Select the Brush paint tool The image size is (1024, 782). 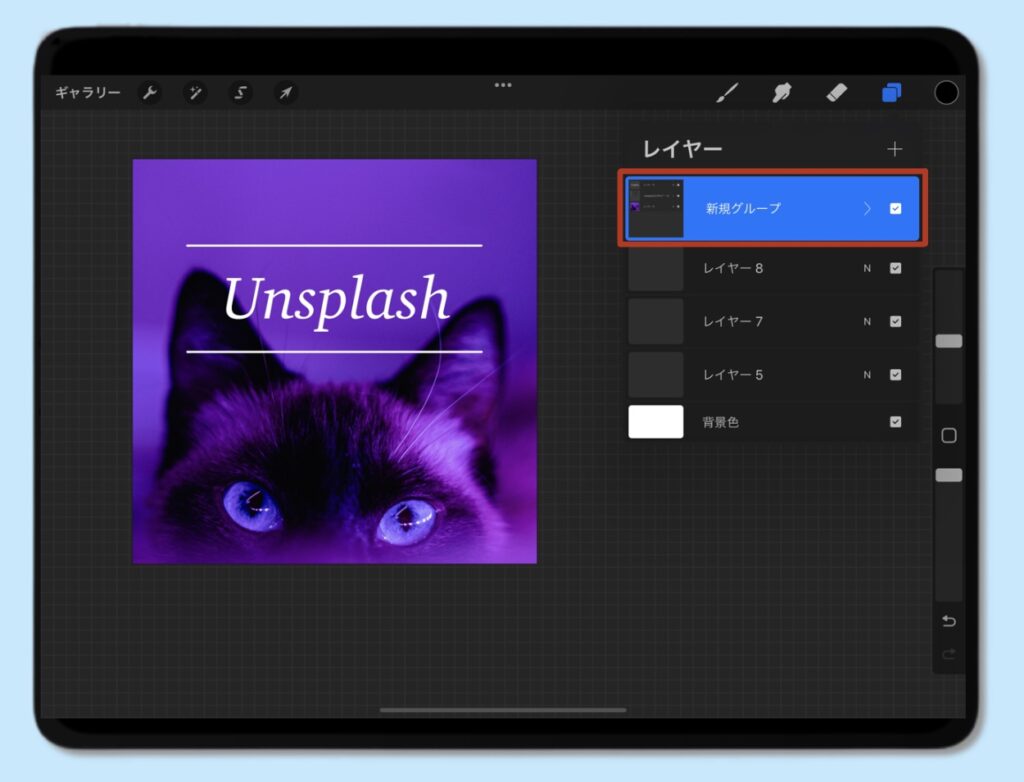coord(727,93)
